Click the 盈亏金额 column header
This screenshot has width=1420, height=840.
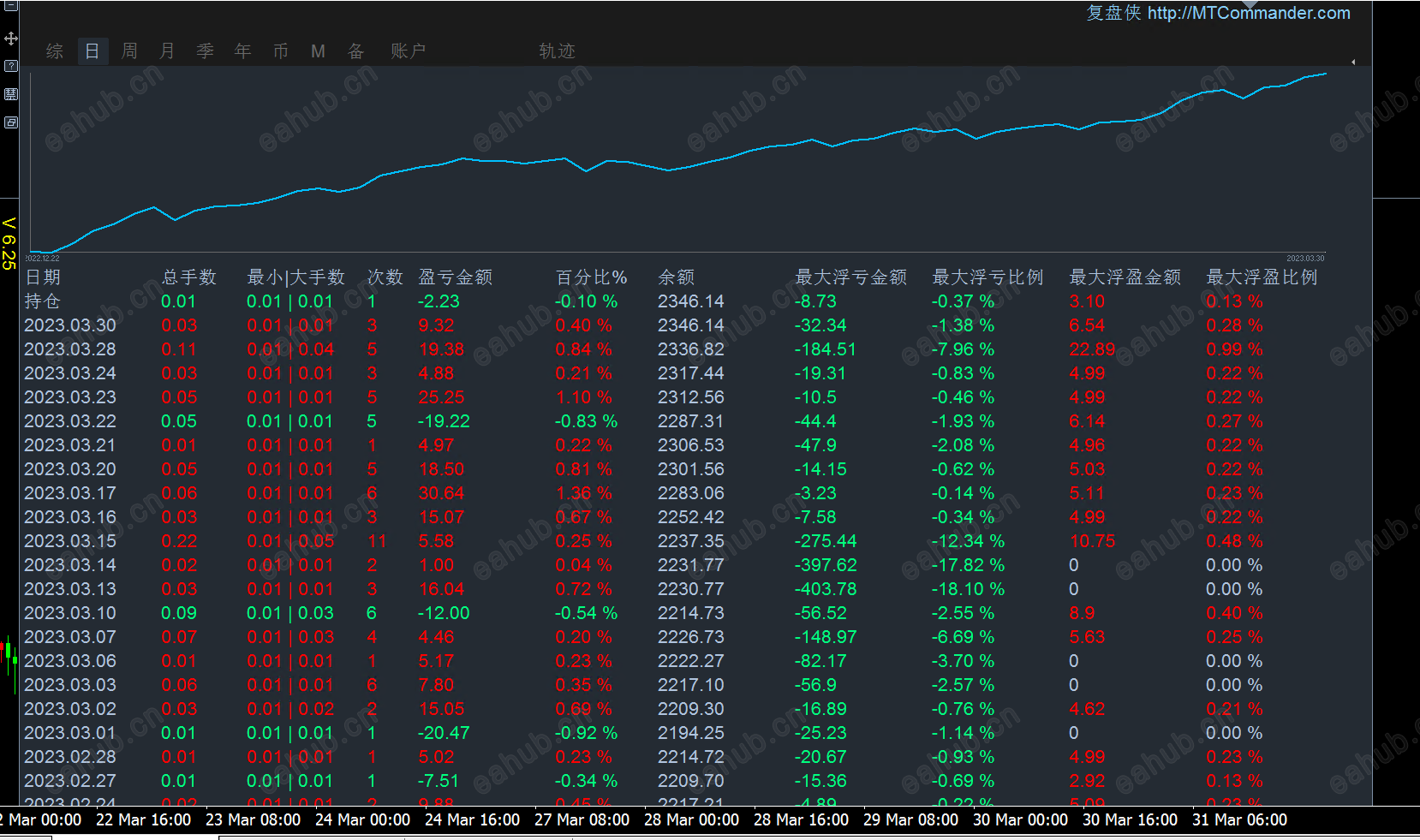(456, 277)
